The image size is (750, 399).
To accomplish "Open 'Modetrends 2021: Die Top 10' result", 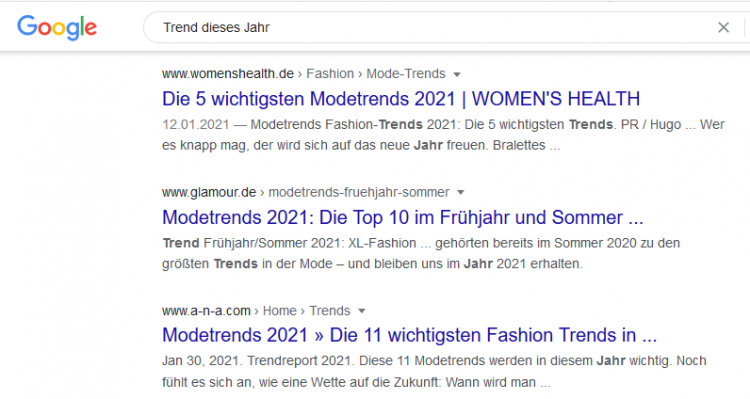I will tap(403, 217).
